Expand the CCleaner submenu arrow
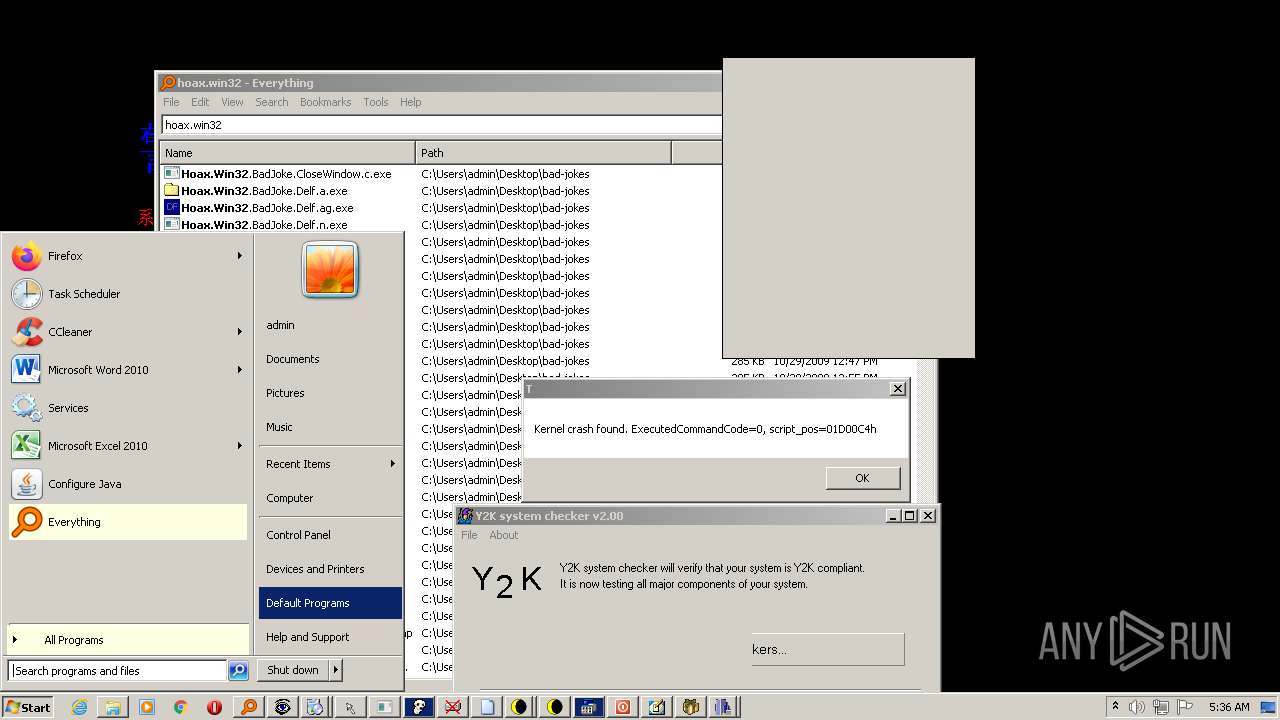This screenshot has width=1280, height=720. pos(239,332)
